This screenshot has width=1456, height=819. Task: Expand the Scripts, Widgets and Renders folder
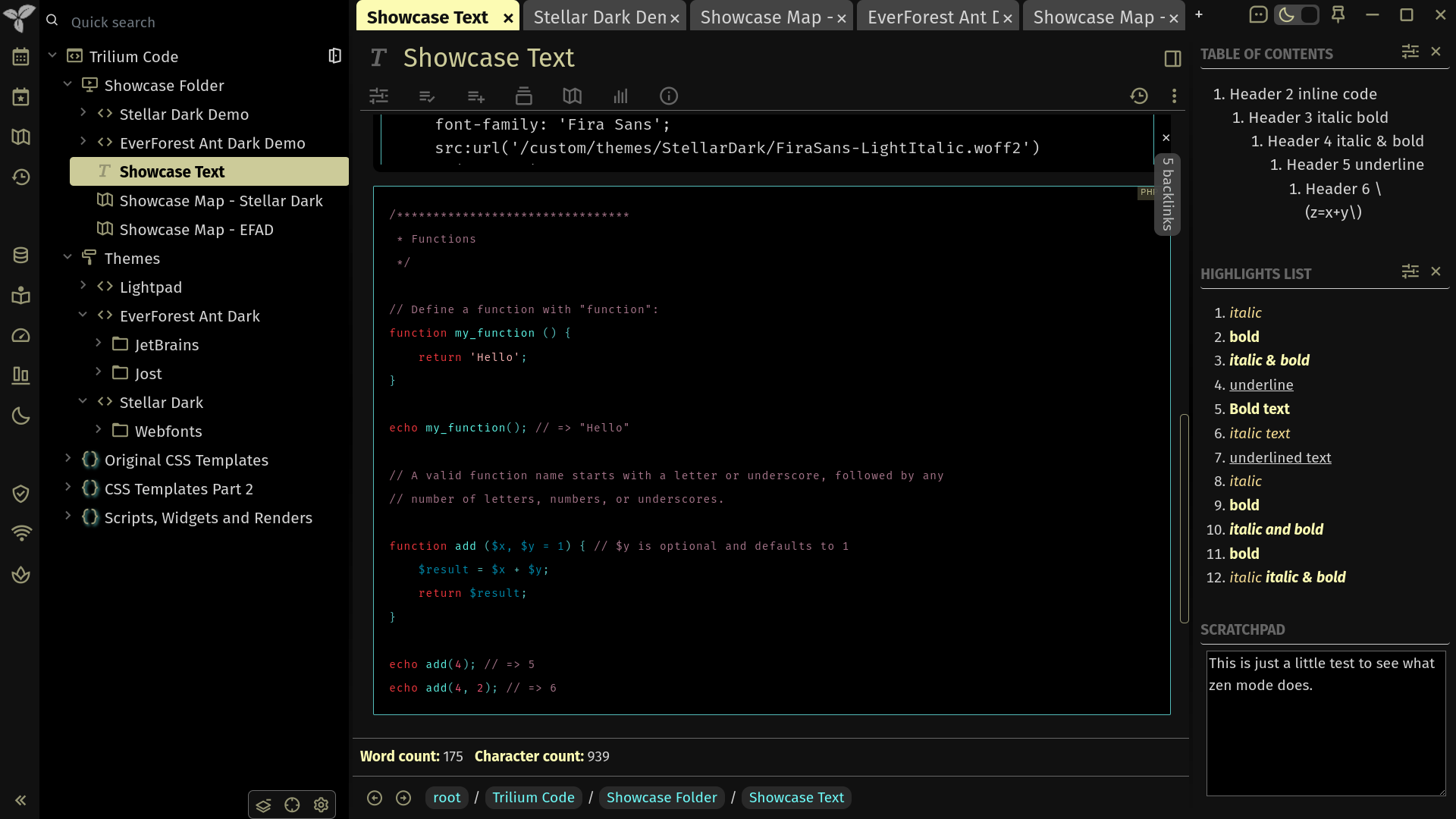(x=67, y=518)
